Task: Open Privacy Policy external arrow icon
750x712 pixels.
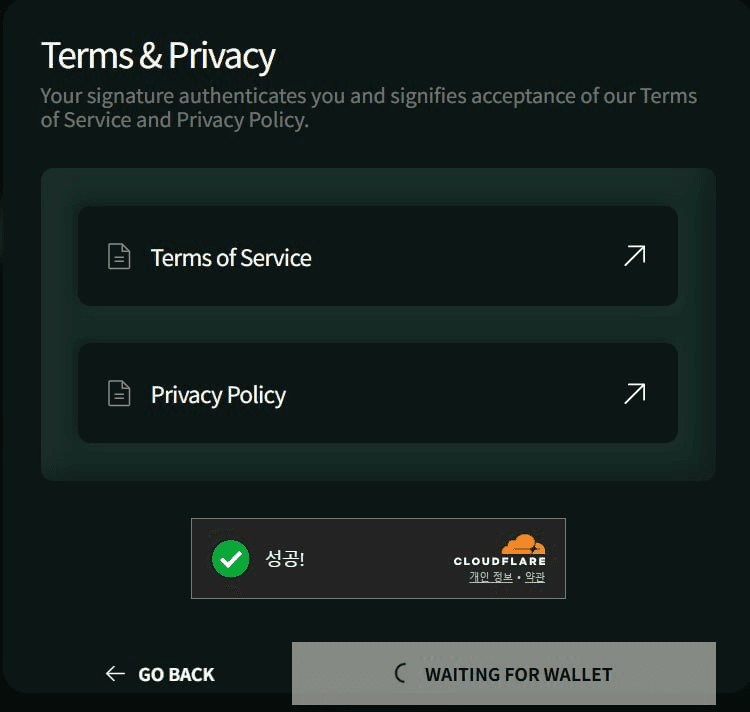Action: [634, 393]
